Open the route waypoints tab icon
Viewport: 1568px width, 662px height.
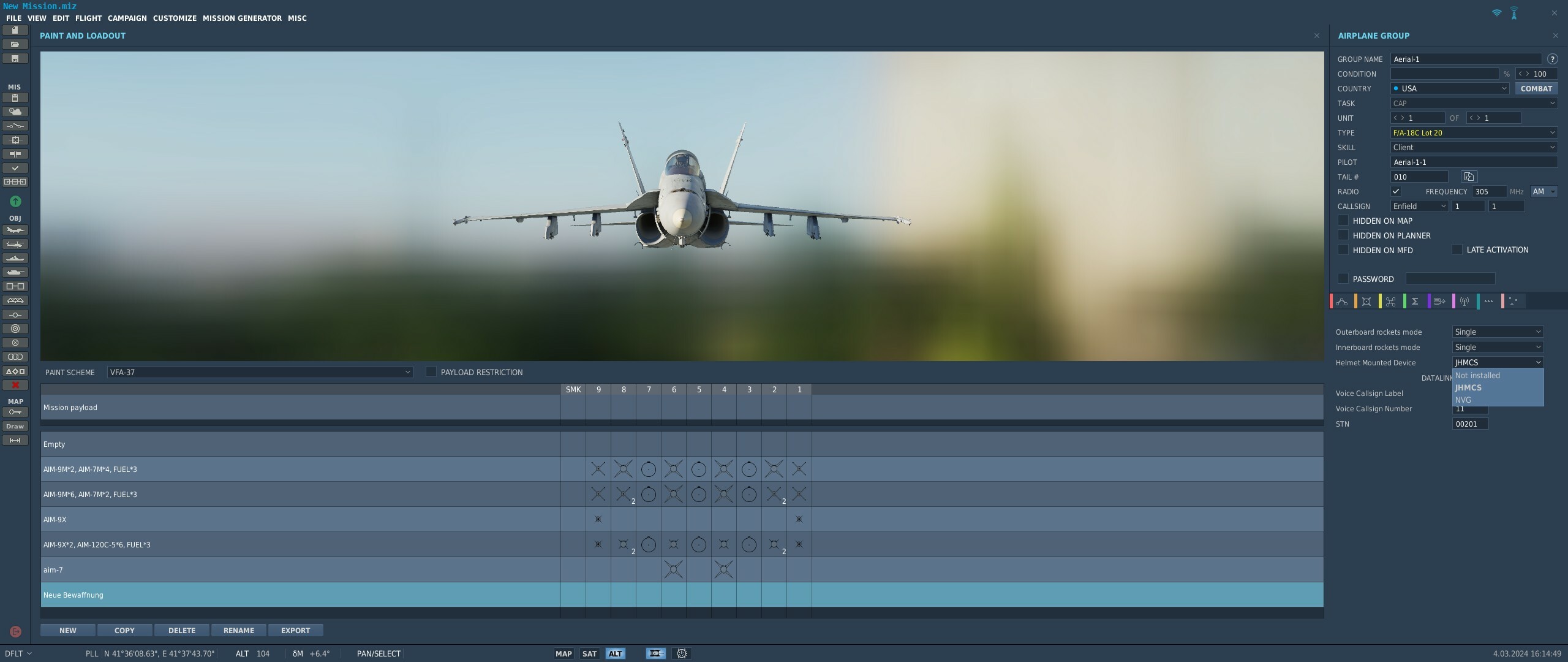pos(1342,301)
